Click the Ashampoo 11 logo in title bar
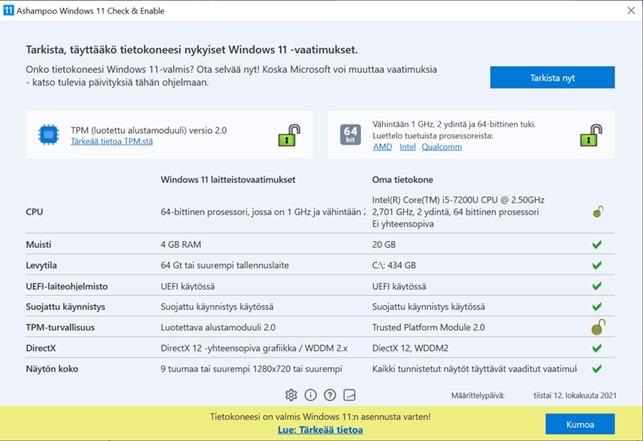Screen dimensions: 643x441 point(8,10)
